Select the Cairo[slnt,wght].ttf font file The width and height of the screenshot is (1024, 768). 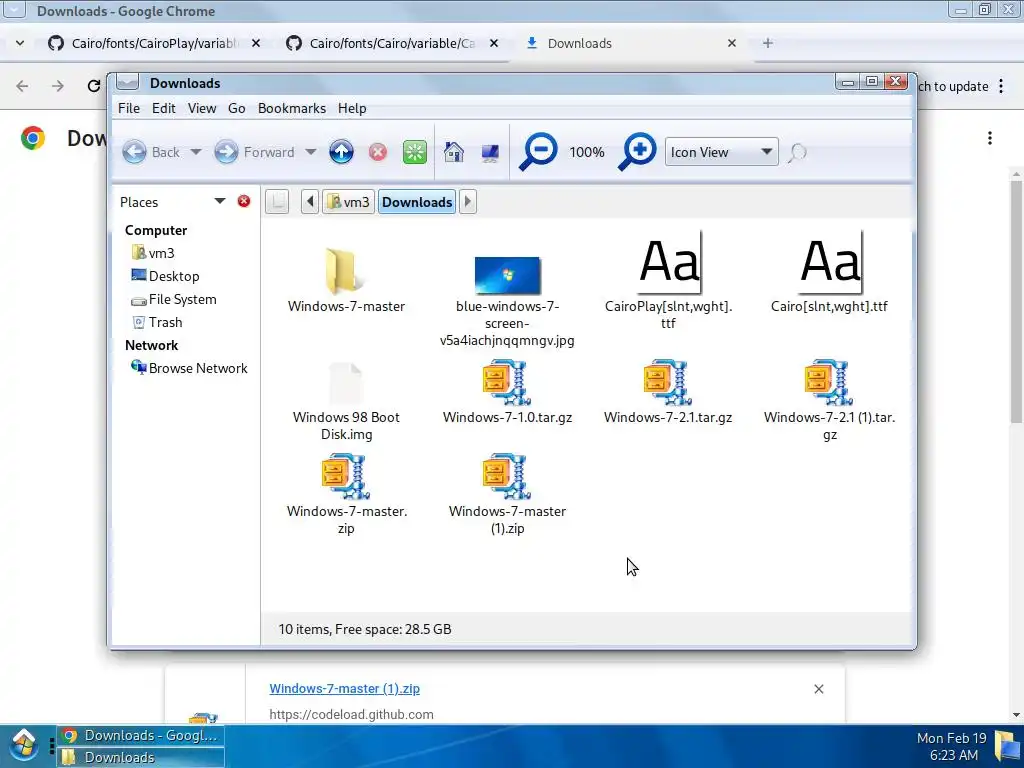[x=829, y=274]
